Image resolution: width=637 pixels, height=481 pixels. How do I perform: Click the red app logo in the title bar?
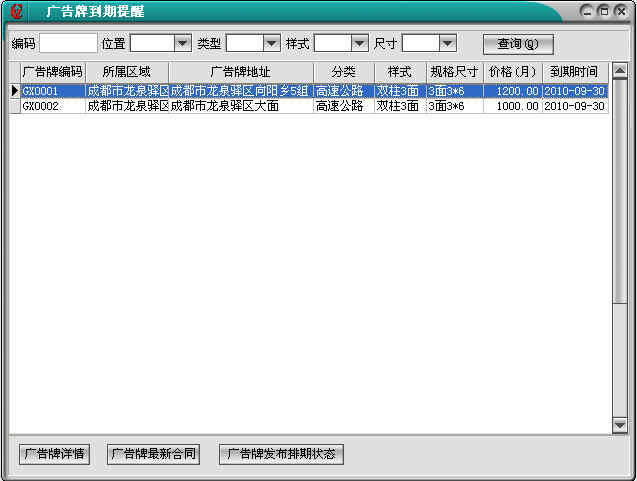(x=16, y=11)
